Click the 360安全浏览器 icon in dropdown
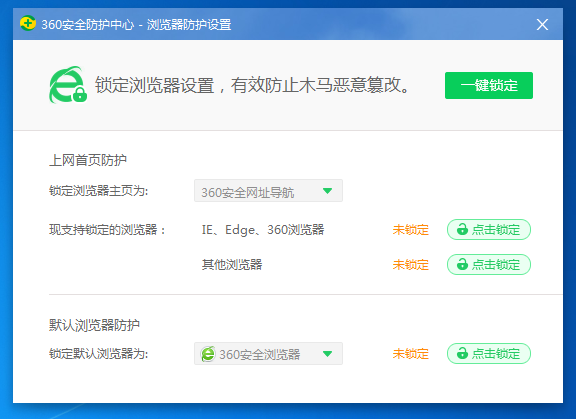576x419 pixels. (208, 354)
